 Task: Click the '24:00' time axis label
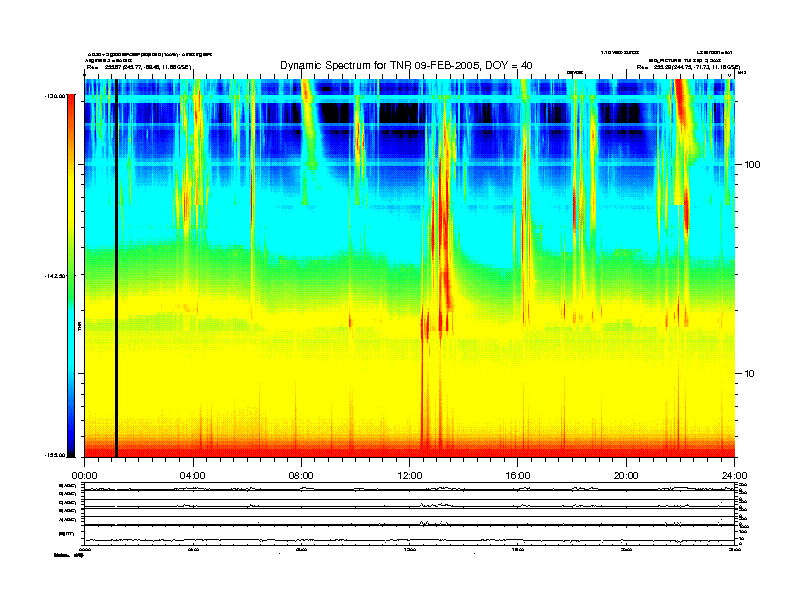[734, 476]
